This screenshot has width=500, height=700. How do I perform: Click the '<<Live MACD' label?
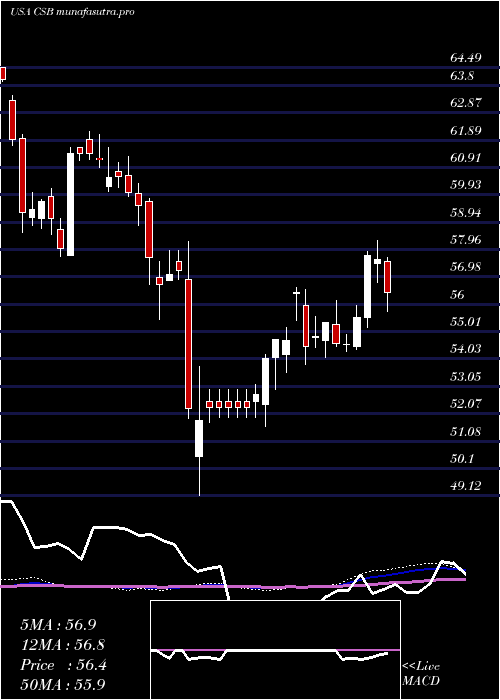(x=421, y=674)
